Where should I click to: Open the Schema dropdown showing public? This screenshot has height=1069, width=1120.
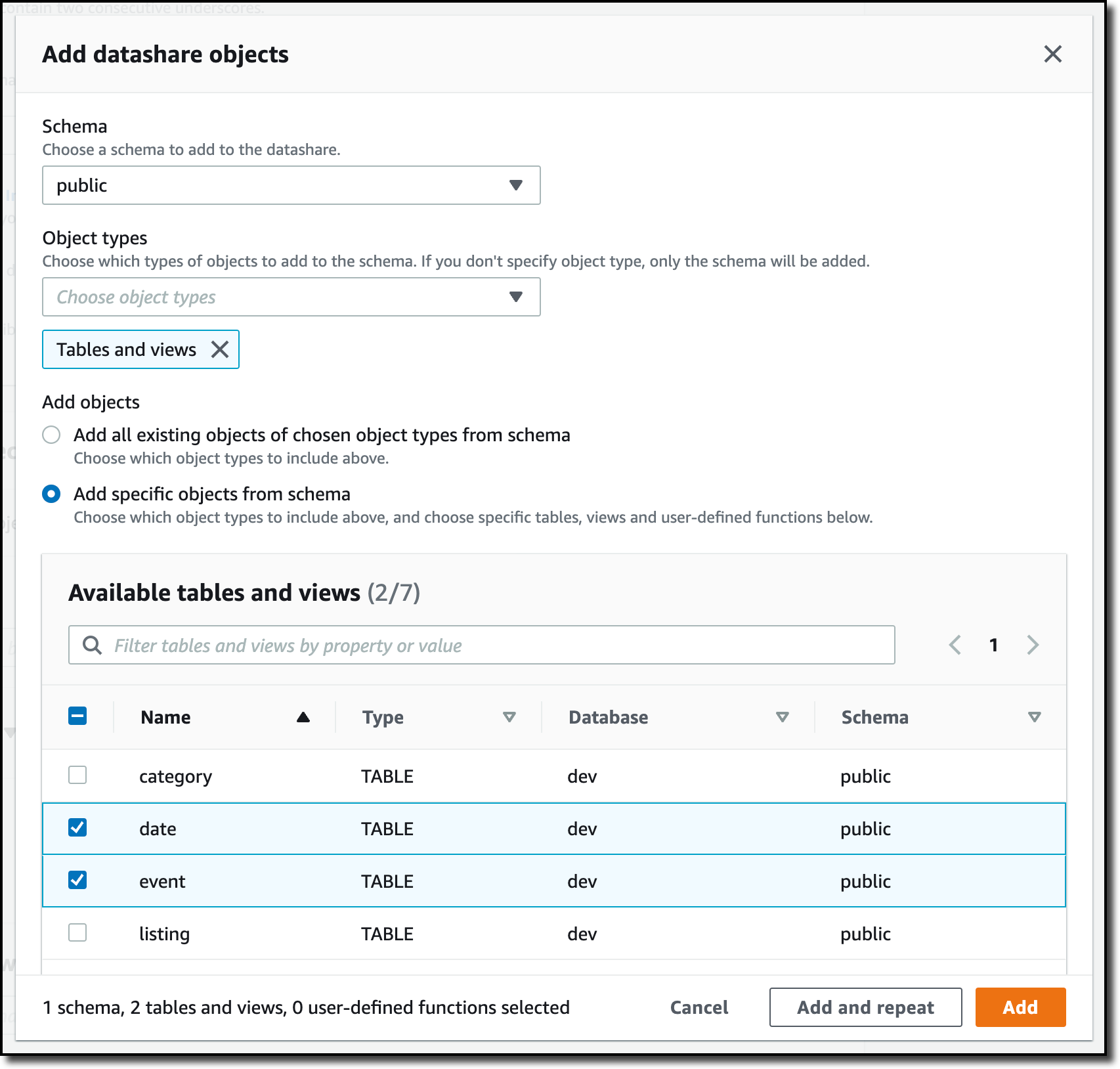[291, 185]
